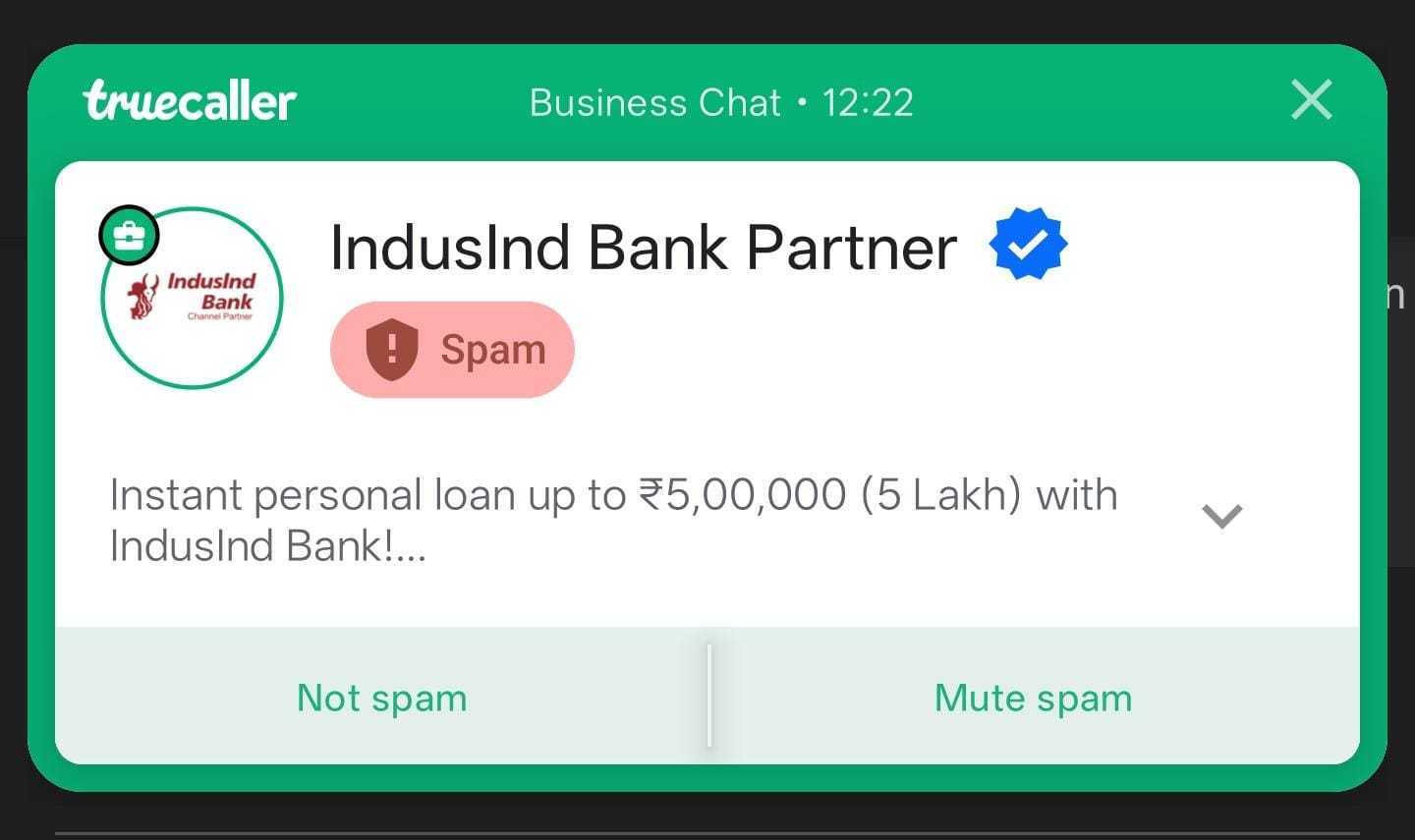Tap the pink Spam label chip
Image resolution: width=1415 pixels, height=840 pixels.
452,350
